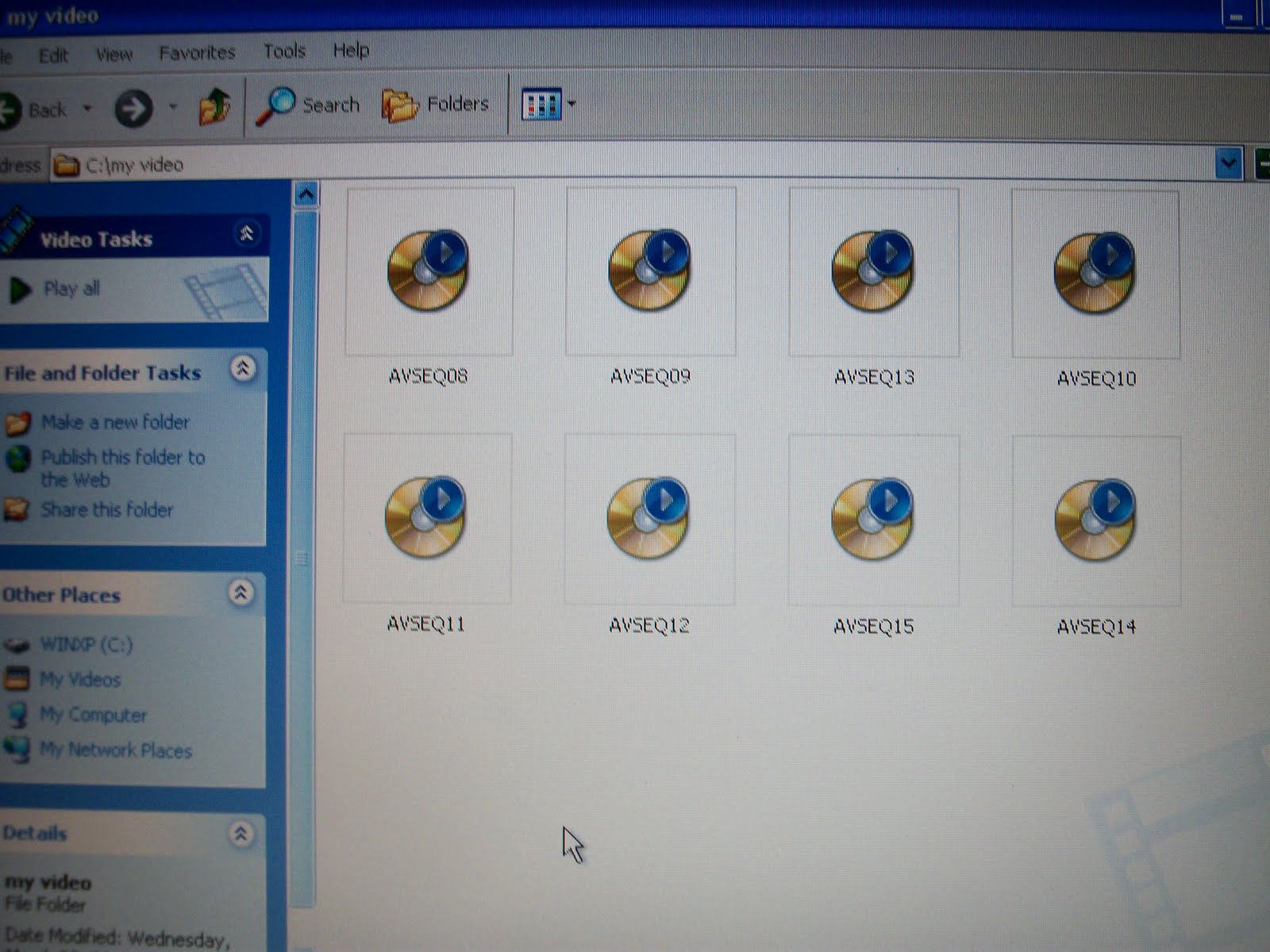
Task: Click the AVSEQ13 file name label
Action: tap(874, 377)
